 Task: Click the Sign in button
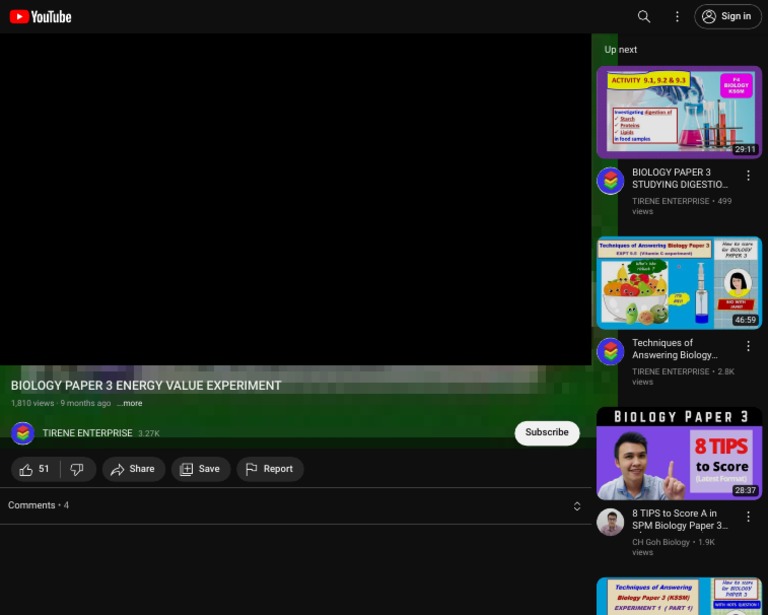pyautogui.click(x=727, y=16)
